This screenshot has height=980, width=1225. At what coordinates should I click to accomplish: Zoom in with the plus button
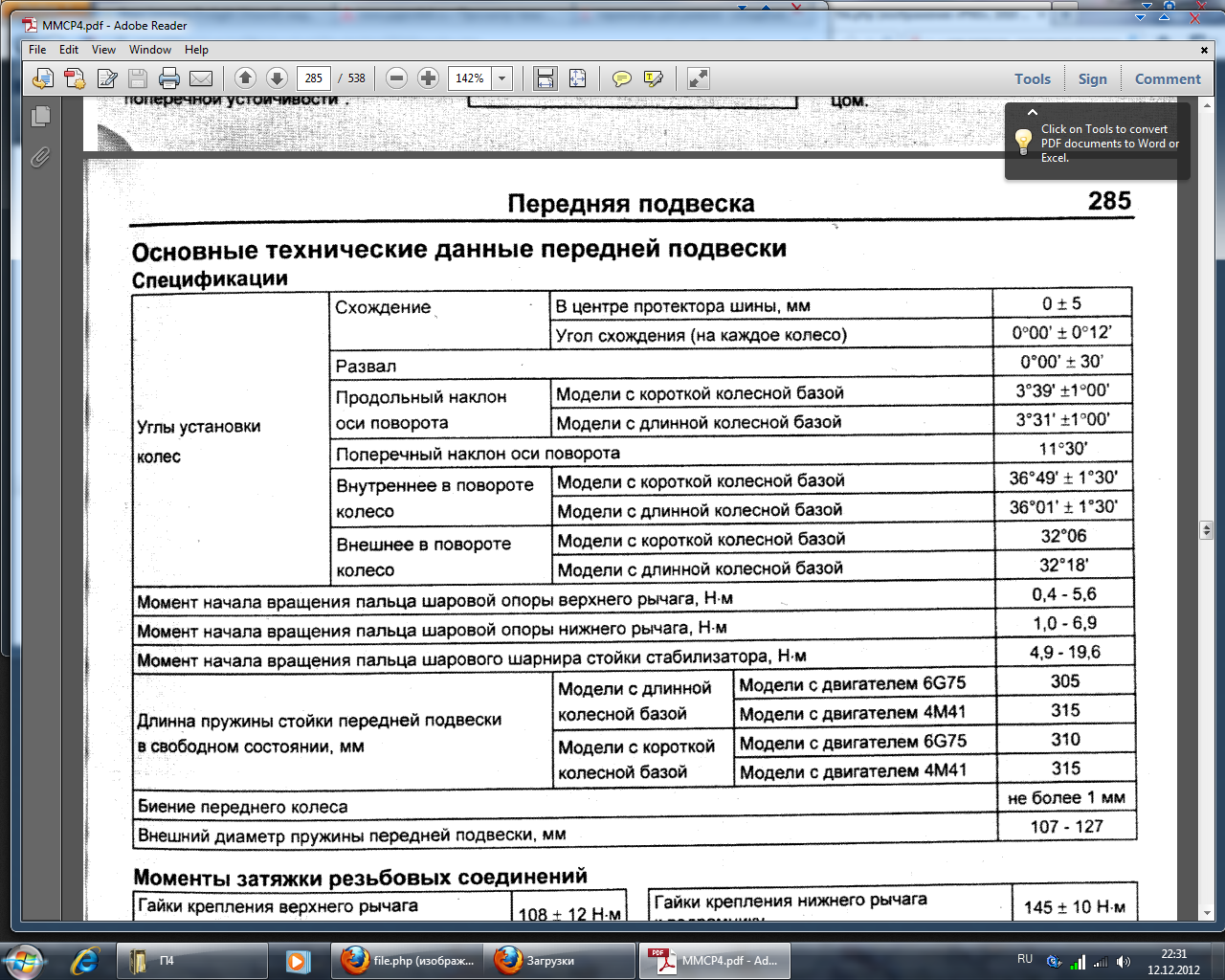pos(429,78)
